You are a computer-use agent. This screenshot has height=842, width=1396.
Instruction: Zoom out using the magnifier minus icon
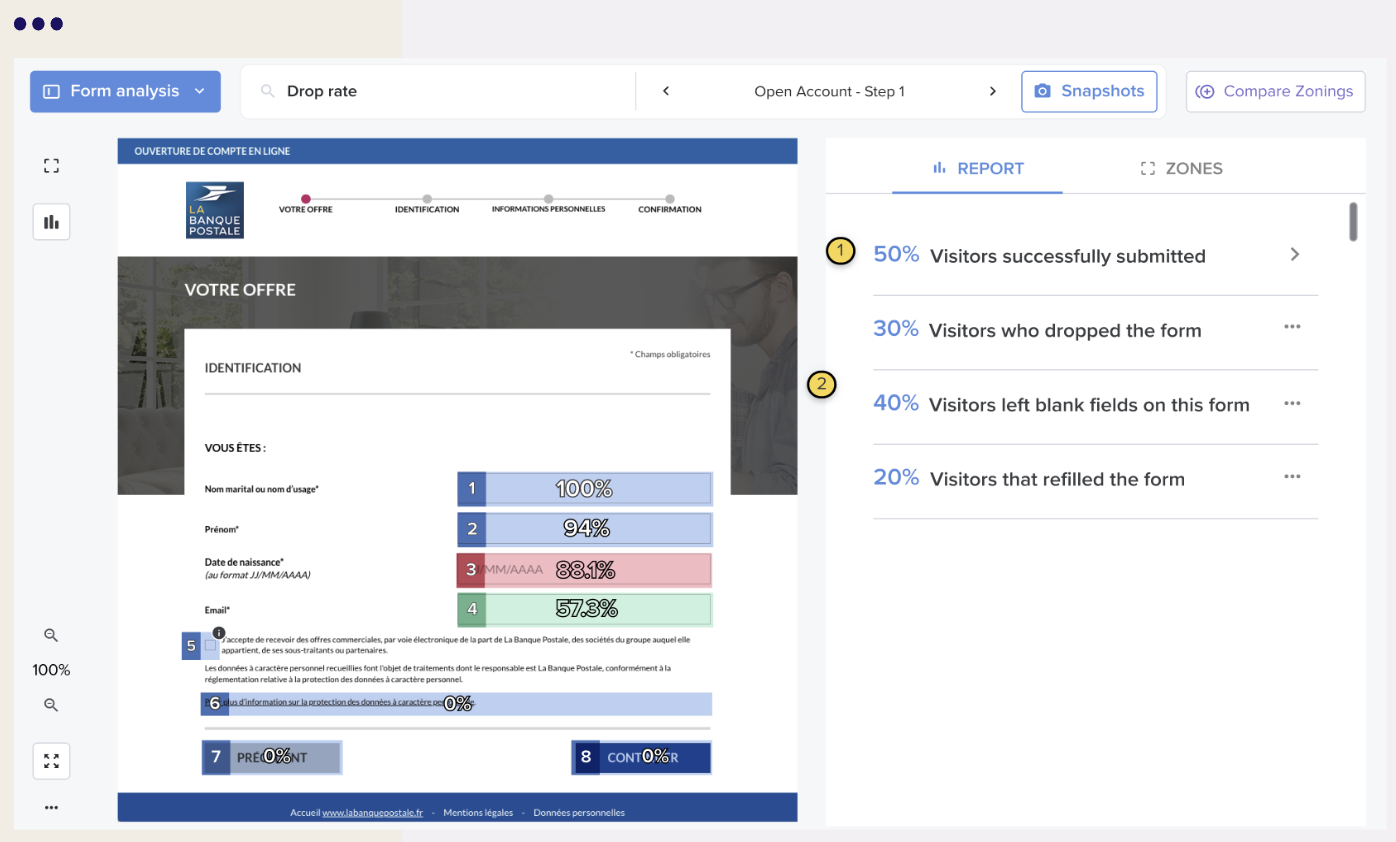pyautogui.click(x=50, y=705)
